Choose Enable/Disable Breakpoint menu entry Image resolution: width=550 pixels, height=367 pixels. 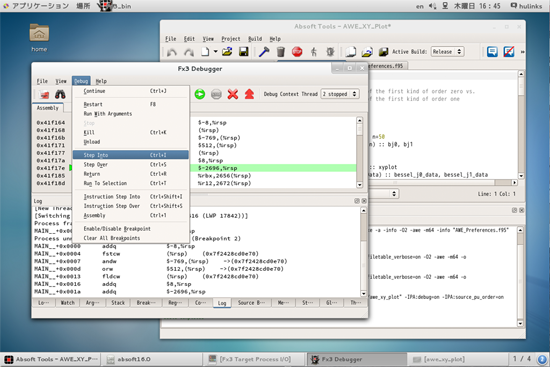(131, 228)
